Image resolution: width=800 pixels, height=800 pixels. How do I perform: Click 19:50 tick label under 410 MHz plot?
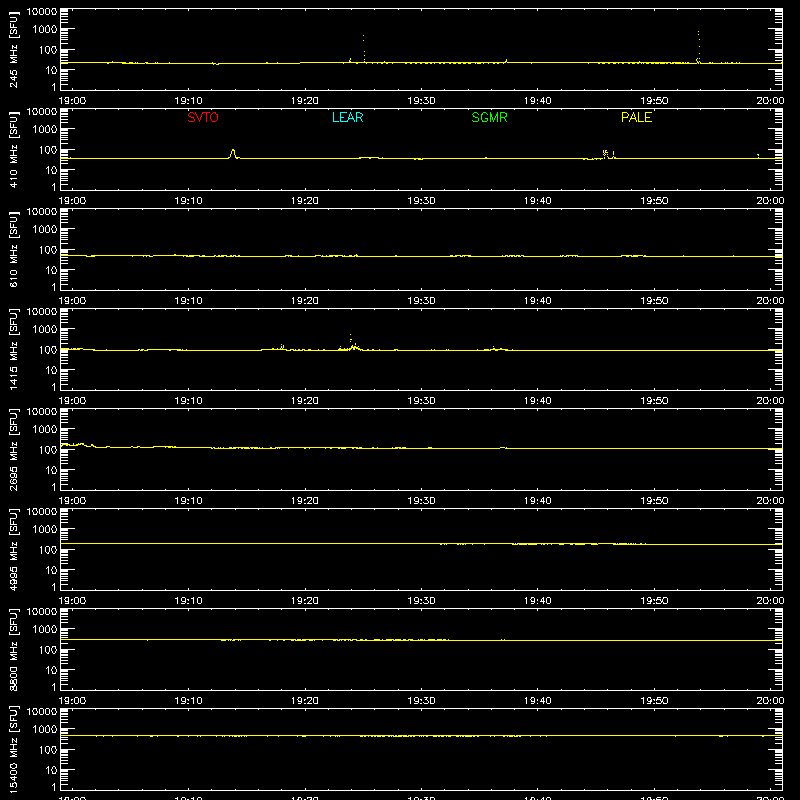click(x=654, y=201)
